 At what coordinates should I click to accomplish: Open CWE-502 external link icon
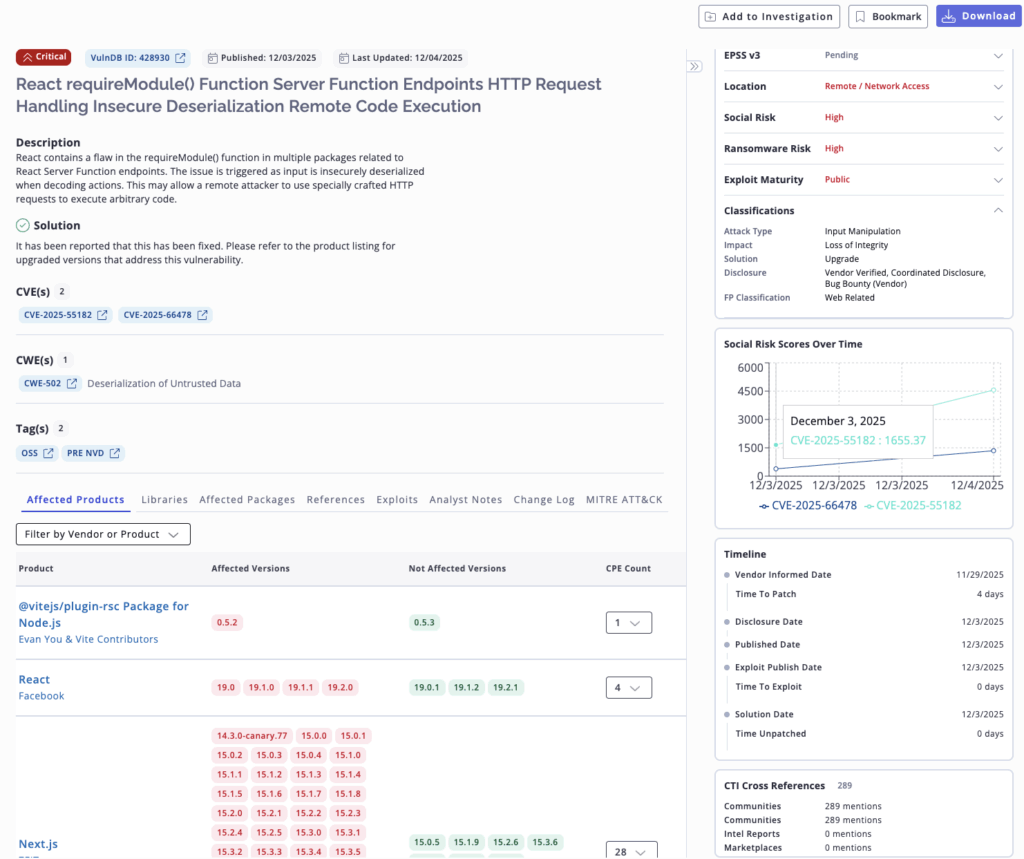(72, 383)
